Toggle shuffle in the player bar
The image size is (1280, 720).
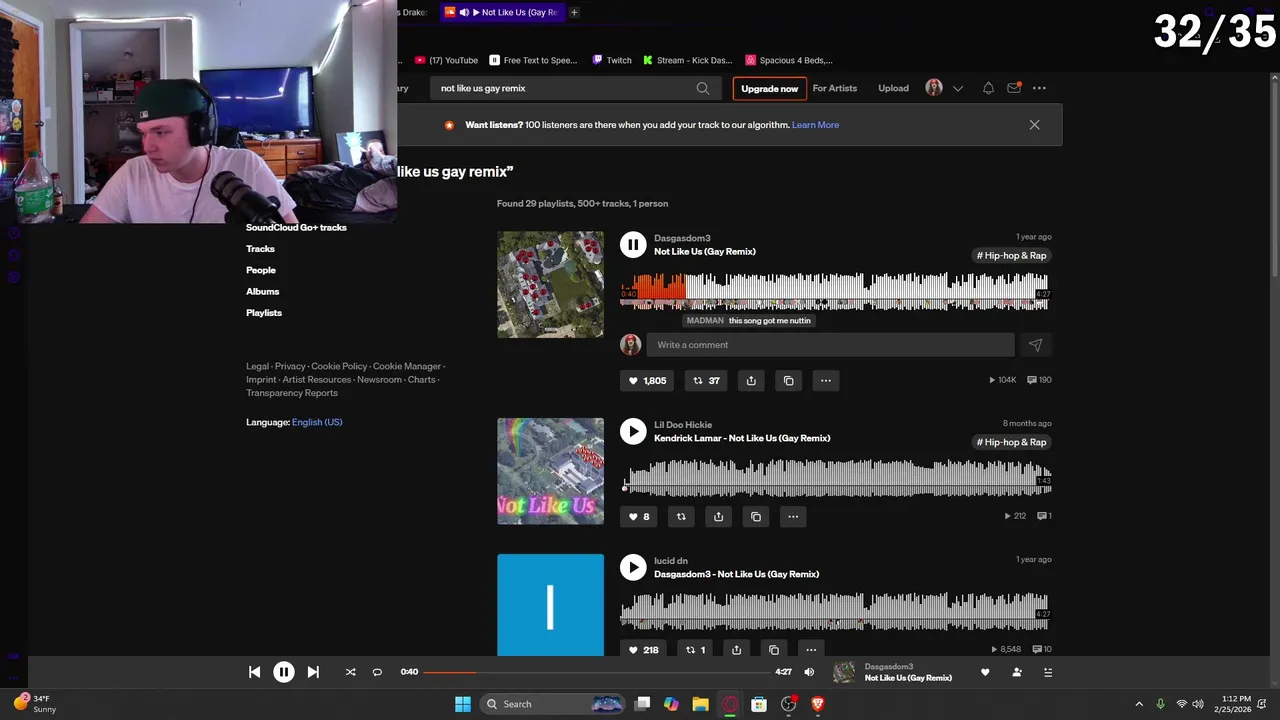(x=350, y=672)
